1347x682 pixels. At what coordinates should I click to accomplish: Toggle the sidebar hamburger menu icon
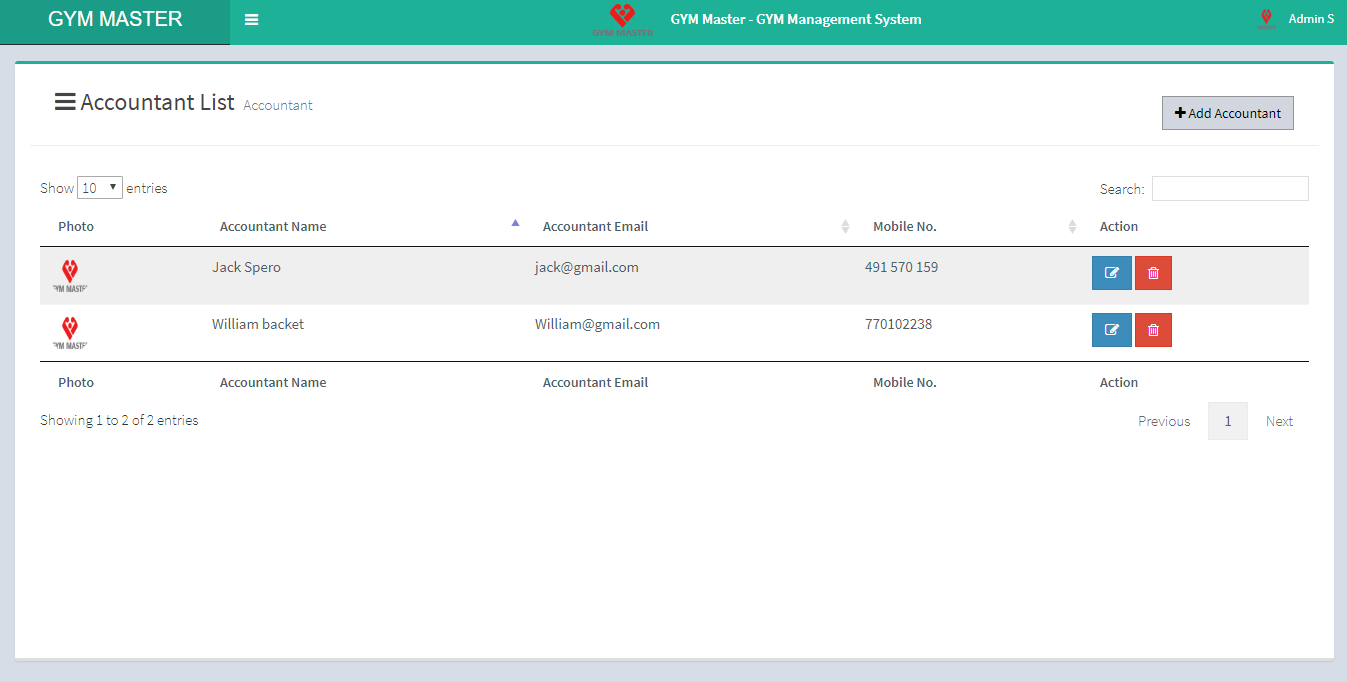[x=251, y=19]
